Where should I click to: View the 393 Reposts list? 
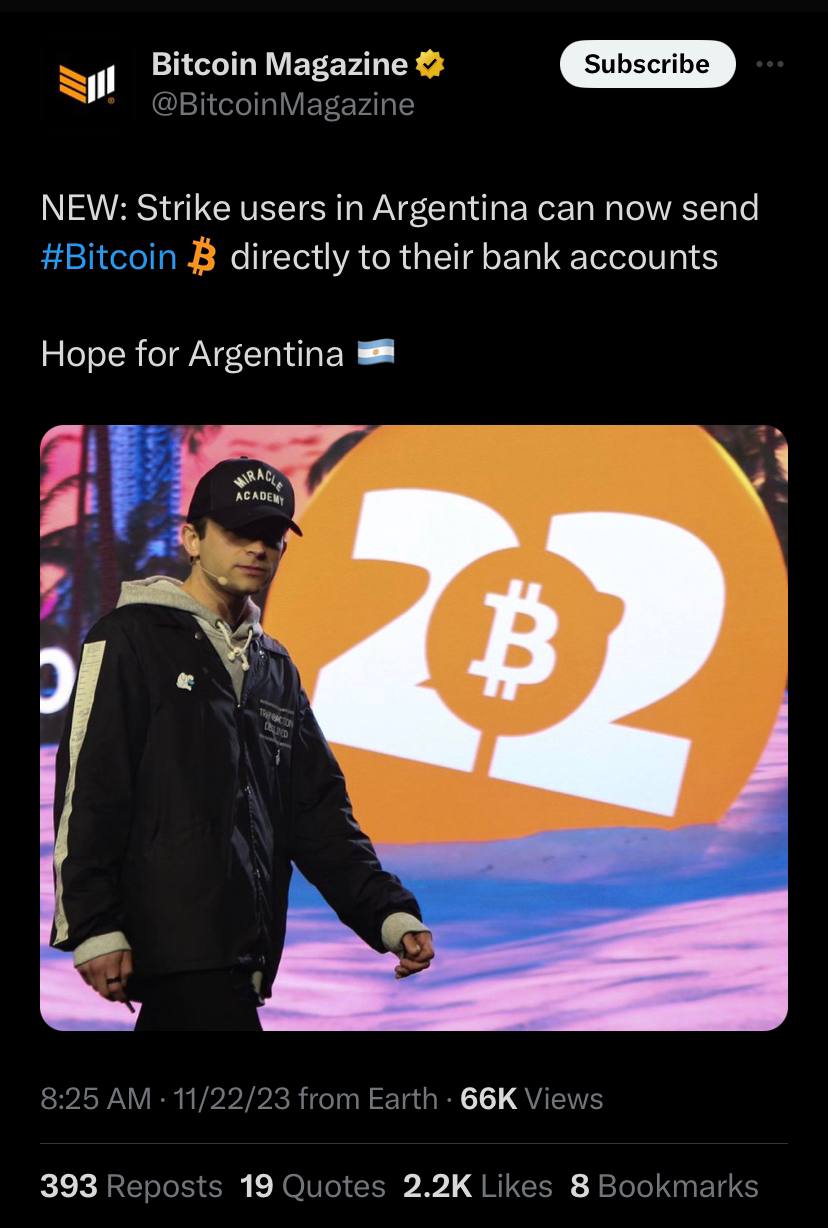131,1186
